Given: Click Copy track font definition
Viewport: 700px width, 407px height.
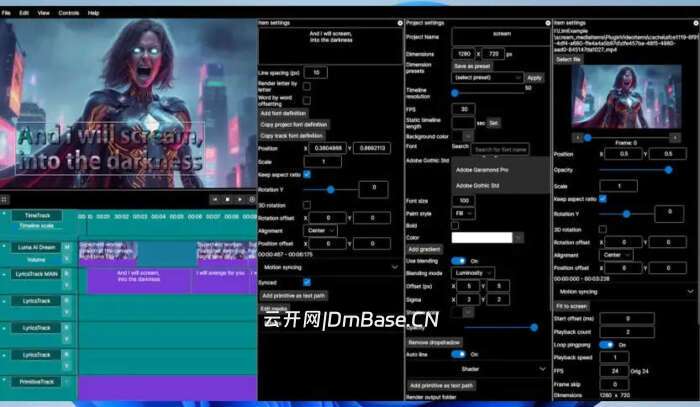Looking at the screenshot, I should (x=291, y=136).
